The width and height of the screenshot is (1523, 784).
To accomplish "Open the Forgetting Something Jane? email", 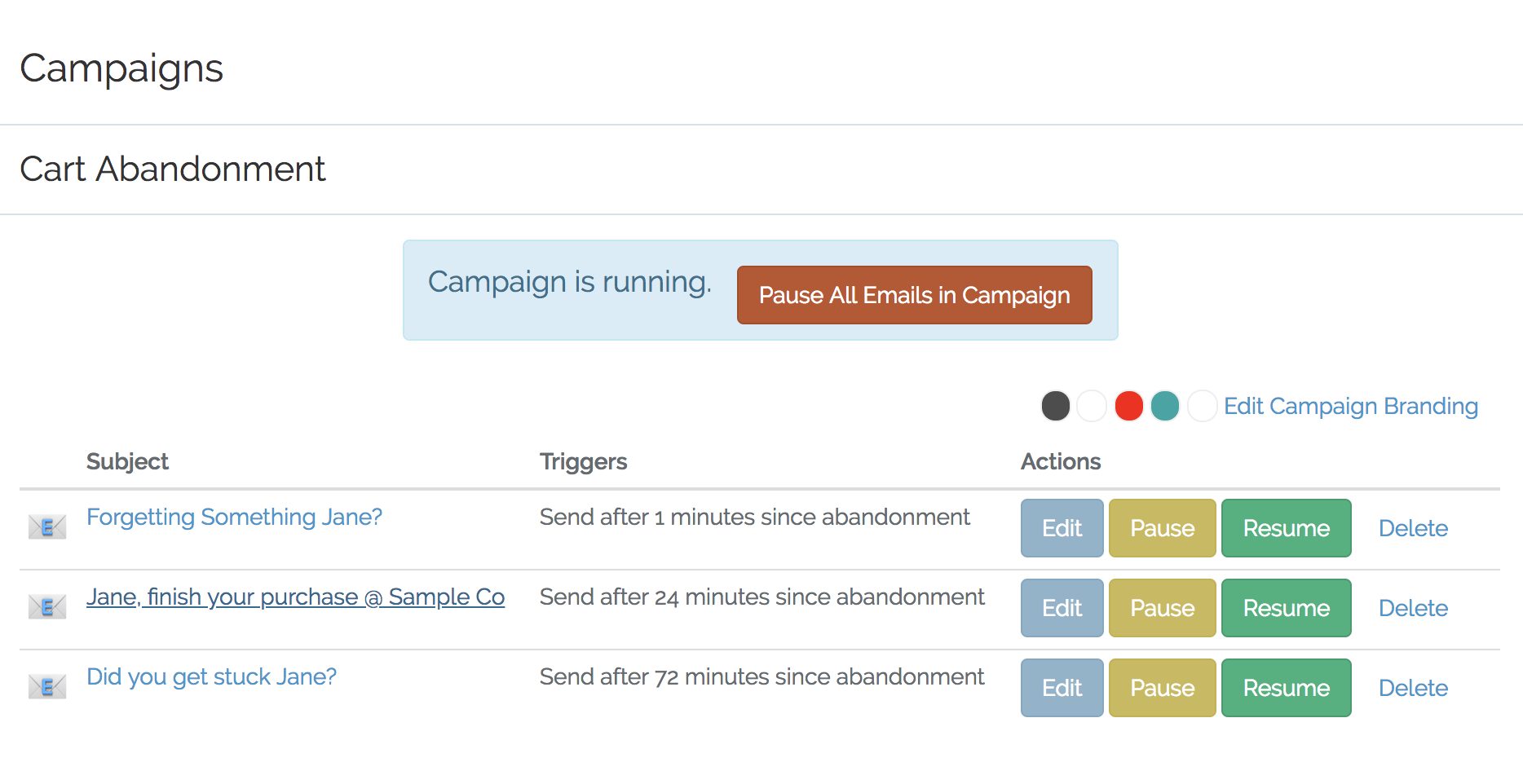I will (234, 517).
